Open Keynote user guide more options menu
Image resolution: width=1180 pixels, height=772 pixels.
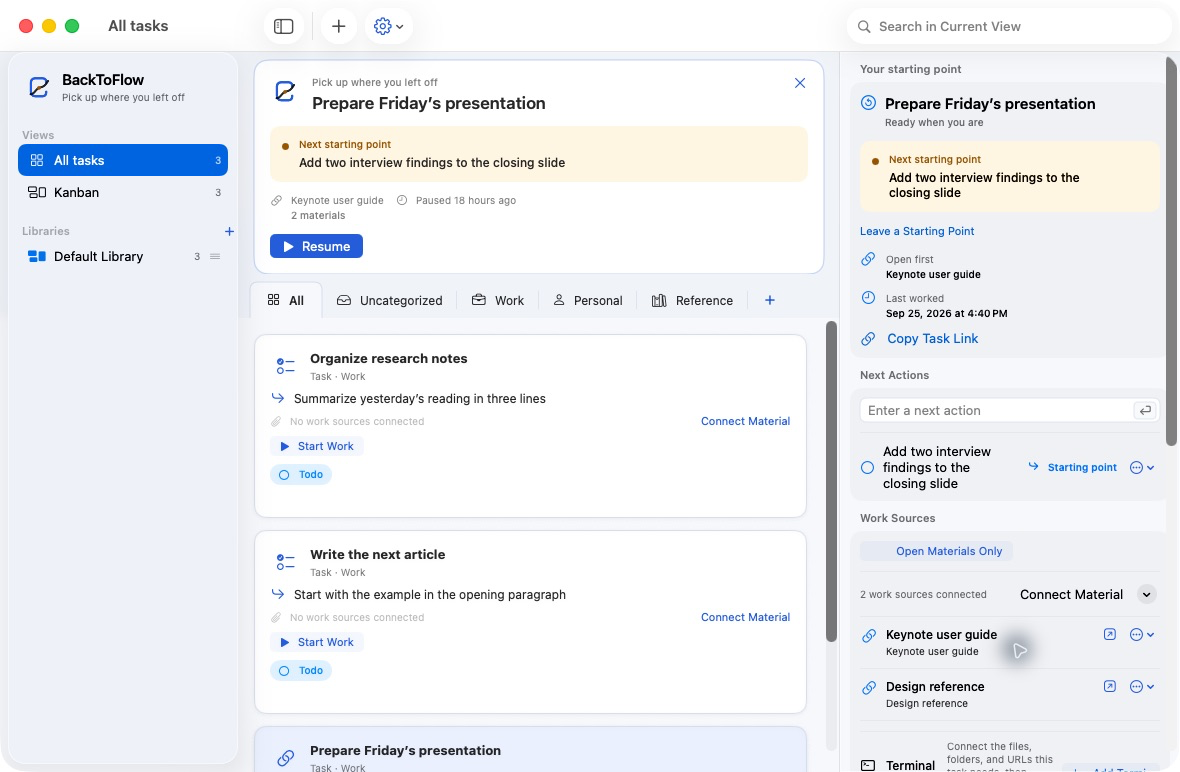[x=1142, y=634]
